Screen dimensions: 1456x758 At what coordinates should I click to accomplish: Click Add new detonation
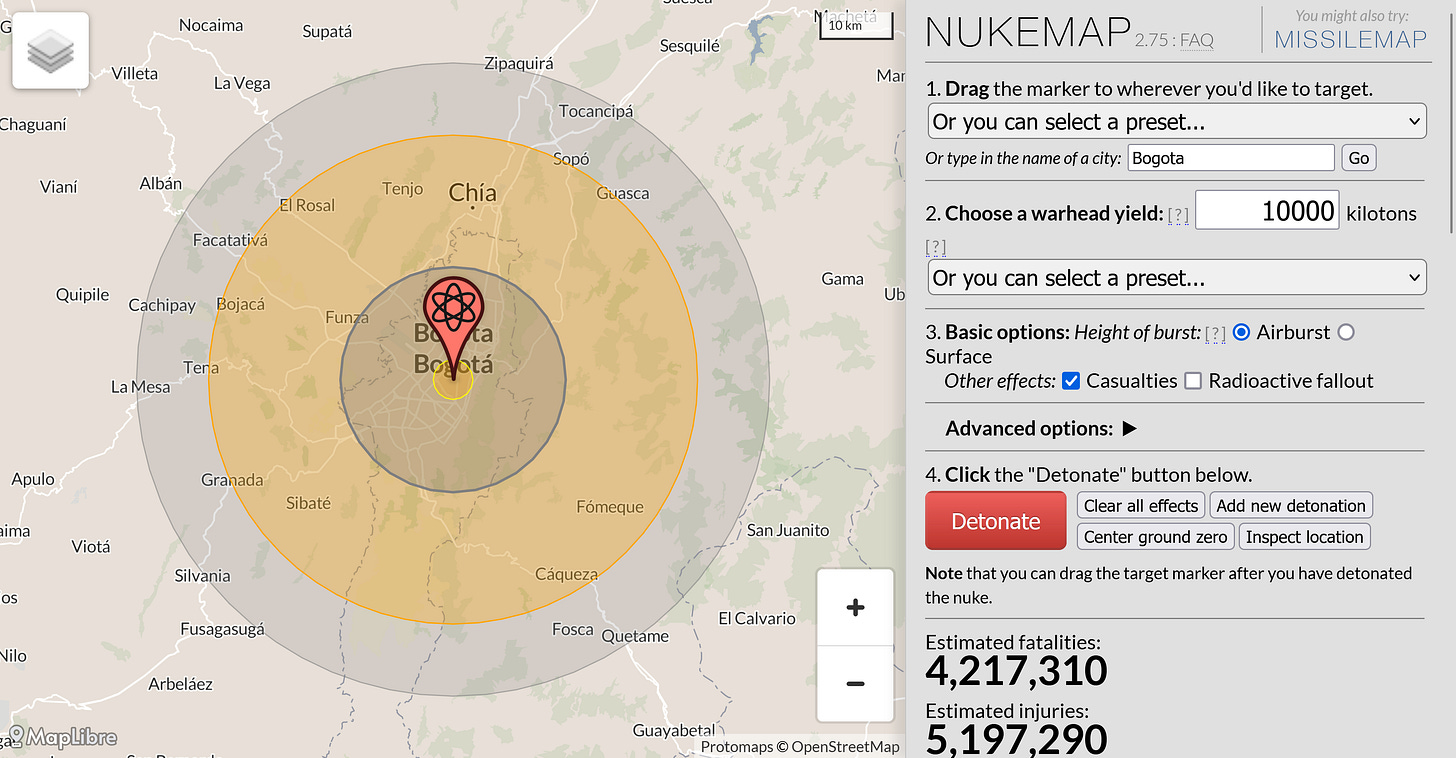coord(1291,506)
